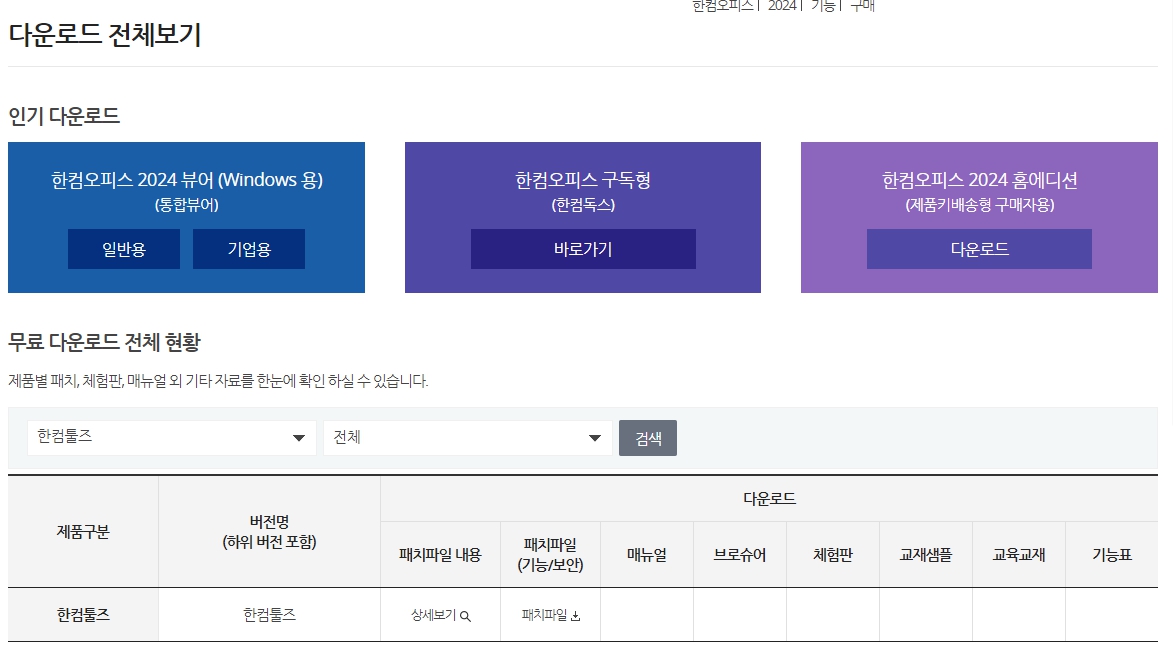This screenshot has width=1173, height=655.
Task: Click the 매뉴얼 column header
Action: click(647, 555)
